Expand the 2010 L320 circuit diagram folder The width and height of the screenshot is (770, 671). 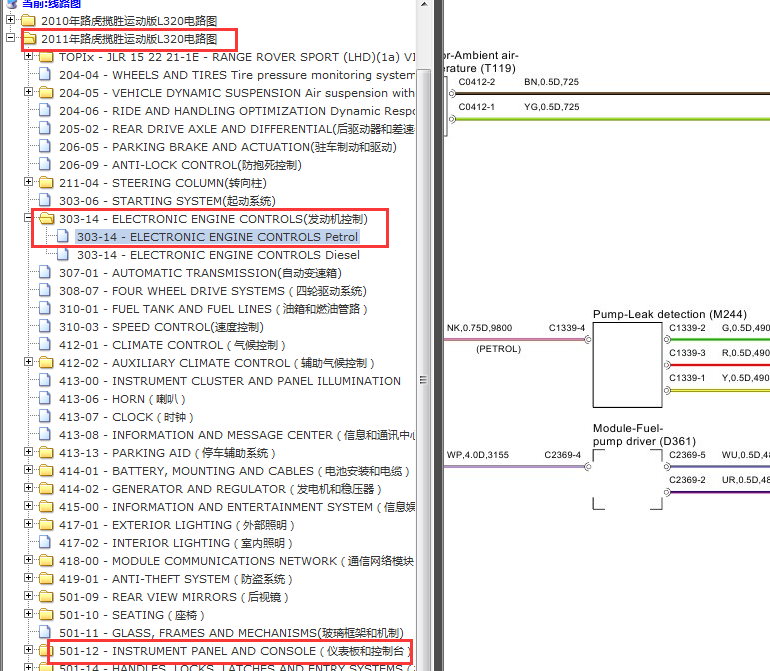coord(10,20)
